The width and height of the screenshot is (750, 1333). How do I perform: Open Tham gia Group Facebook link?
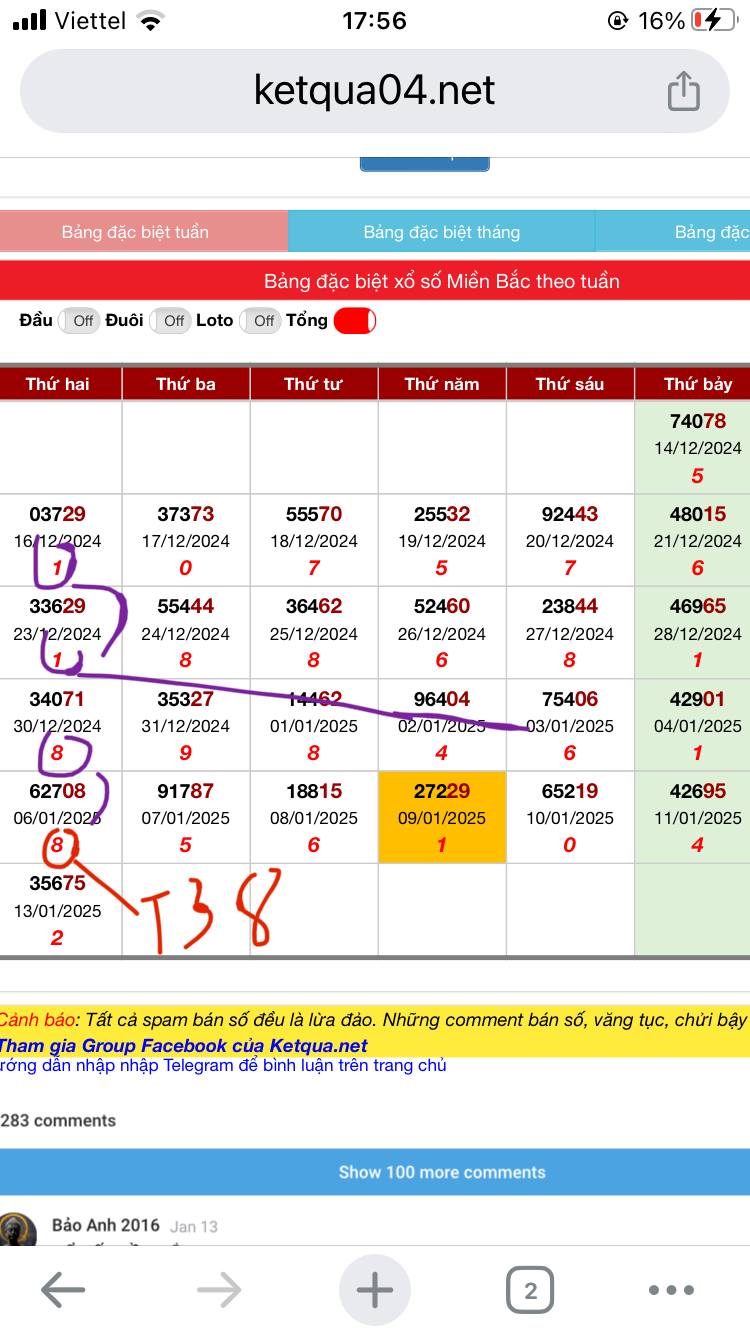183,1046
